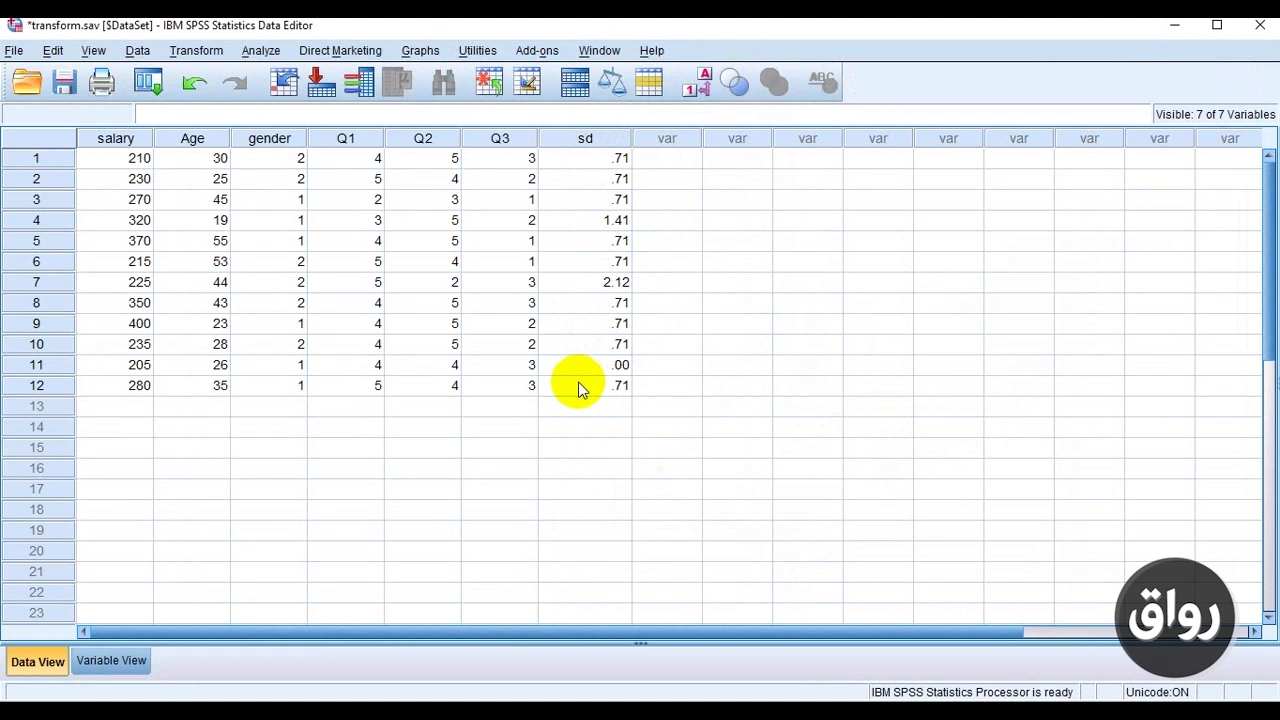This screenshot has width=1280, height=720.
Task: Open the Analyze menu
Action: (261, 50)
